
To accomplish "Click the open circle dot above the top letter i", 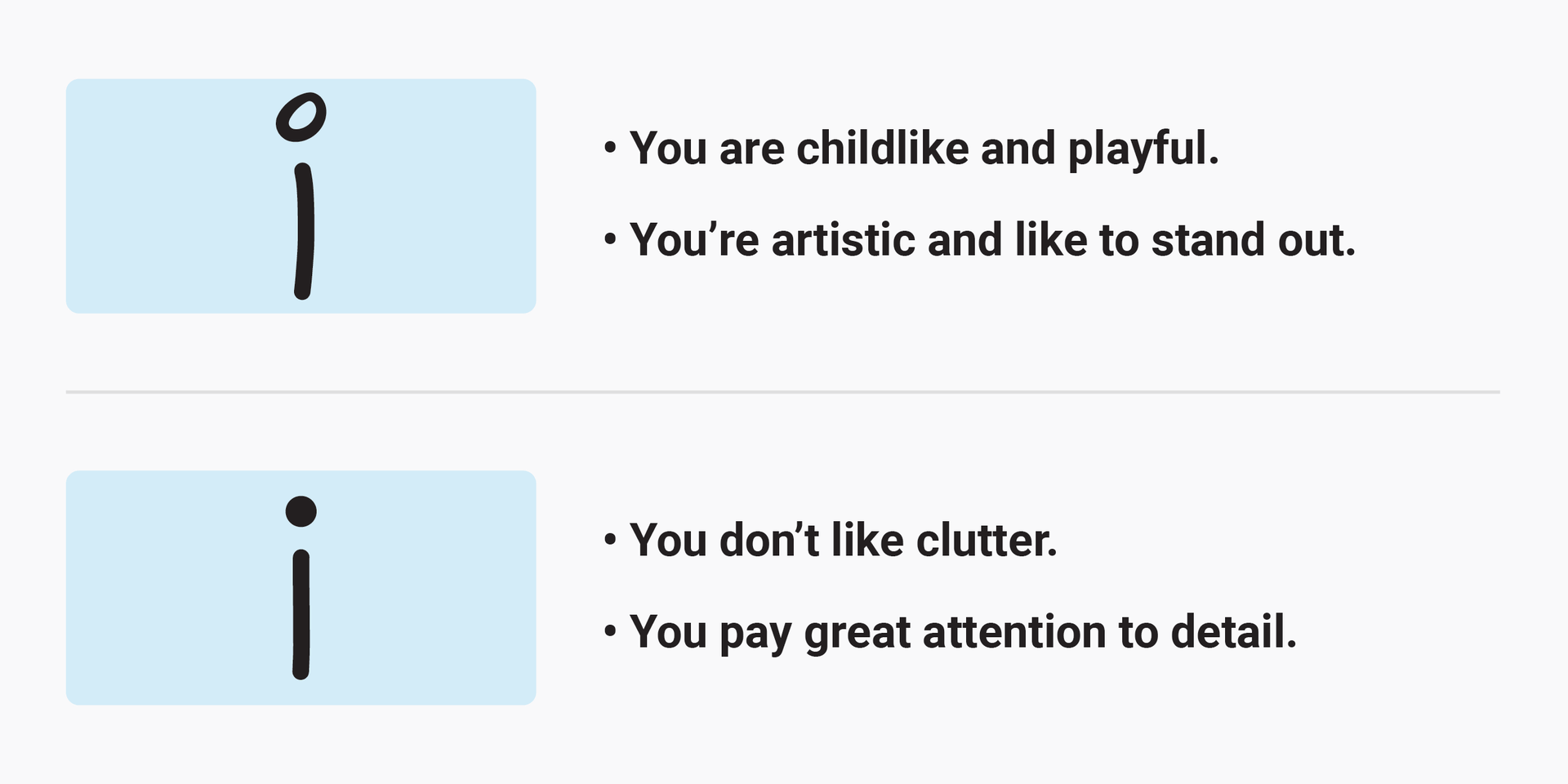I will click(x=301, y=118).
